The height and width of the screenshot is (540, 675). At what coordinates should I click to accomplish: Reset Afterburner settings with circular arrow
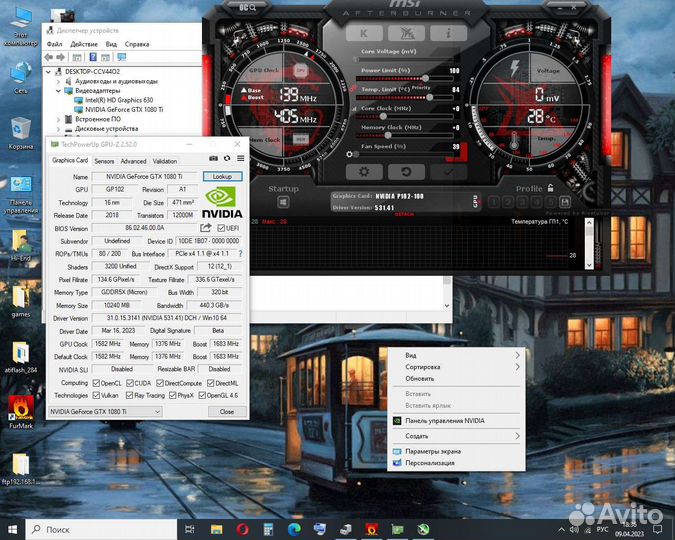pyautogui.click(x=406, y=172)
